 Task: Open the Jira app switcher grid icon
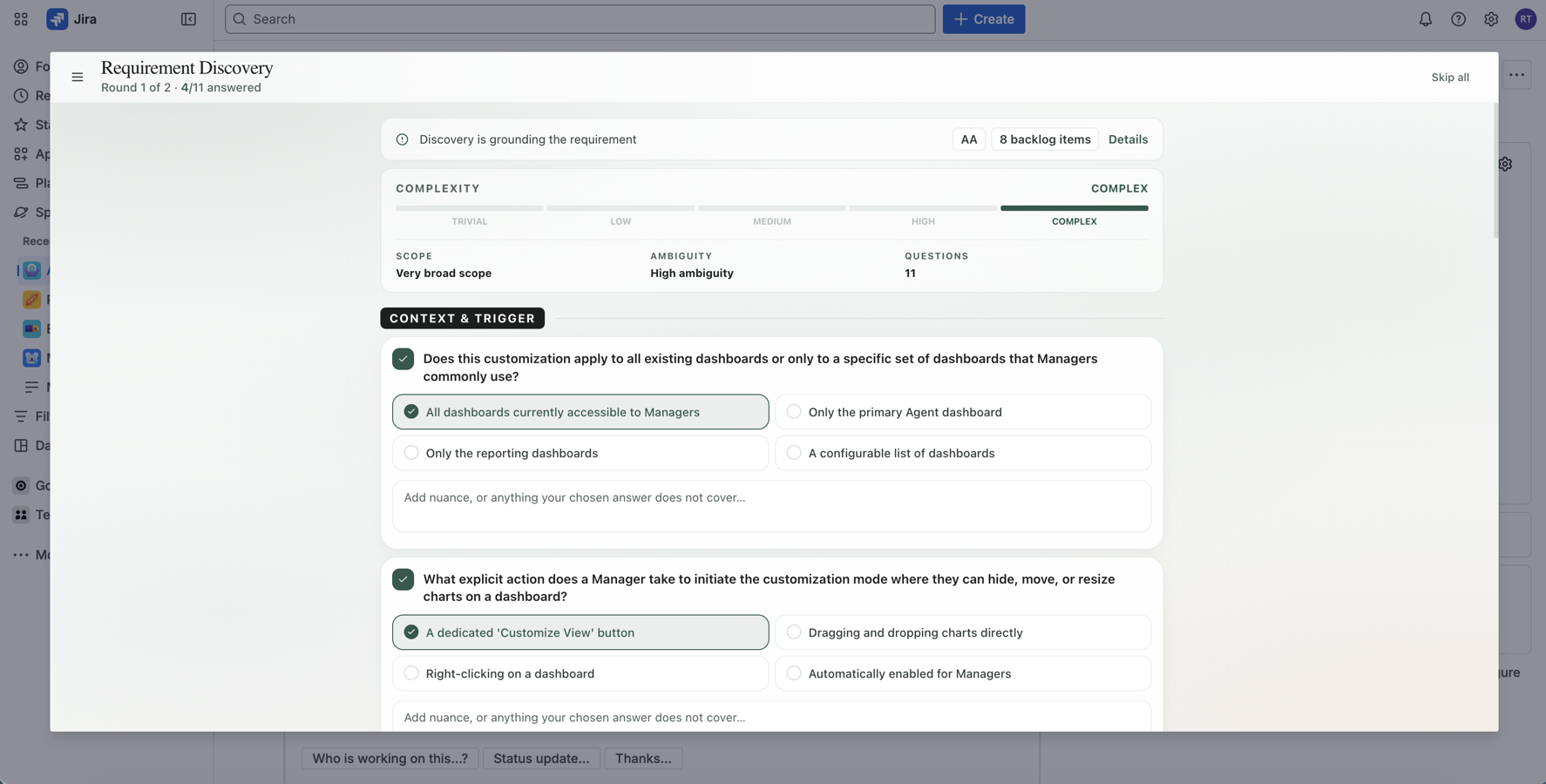click(21, 19)
